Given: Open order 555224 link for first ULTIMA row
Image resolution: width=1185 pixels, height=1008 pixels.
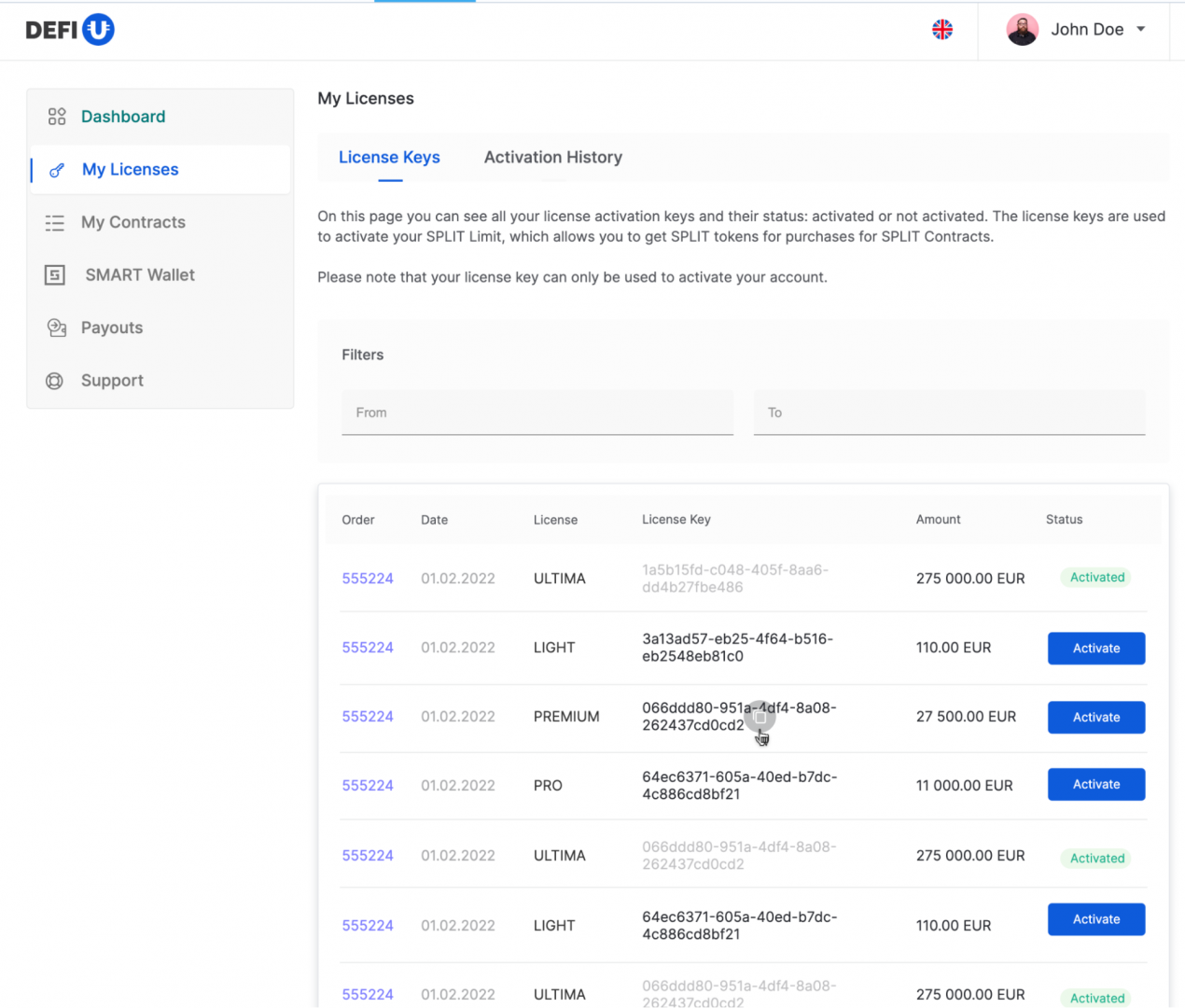Looking at the screenshot, I should point(368,579).
